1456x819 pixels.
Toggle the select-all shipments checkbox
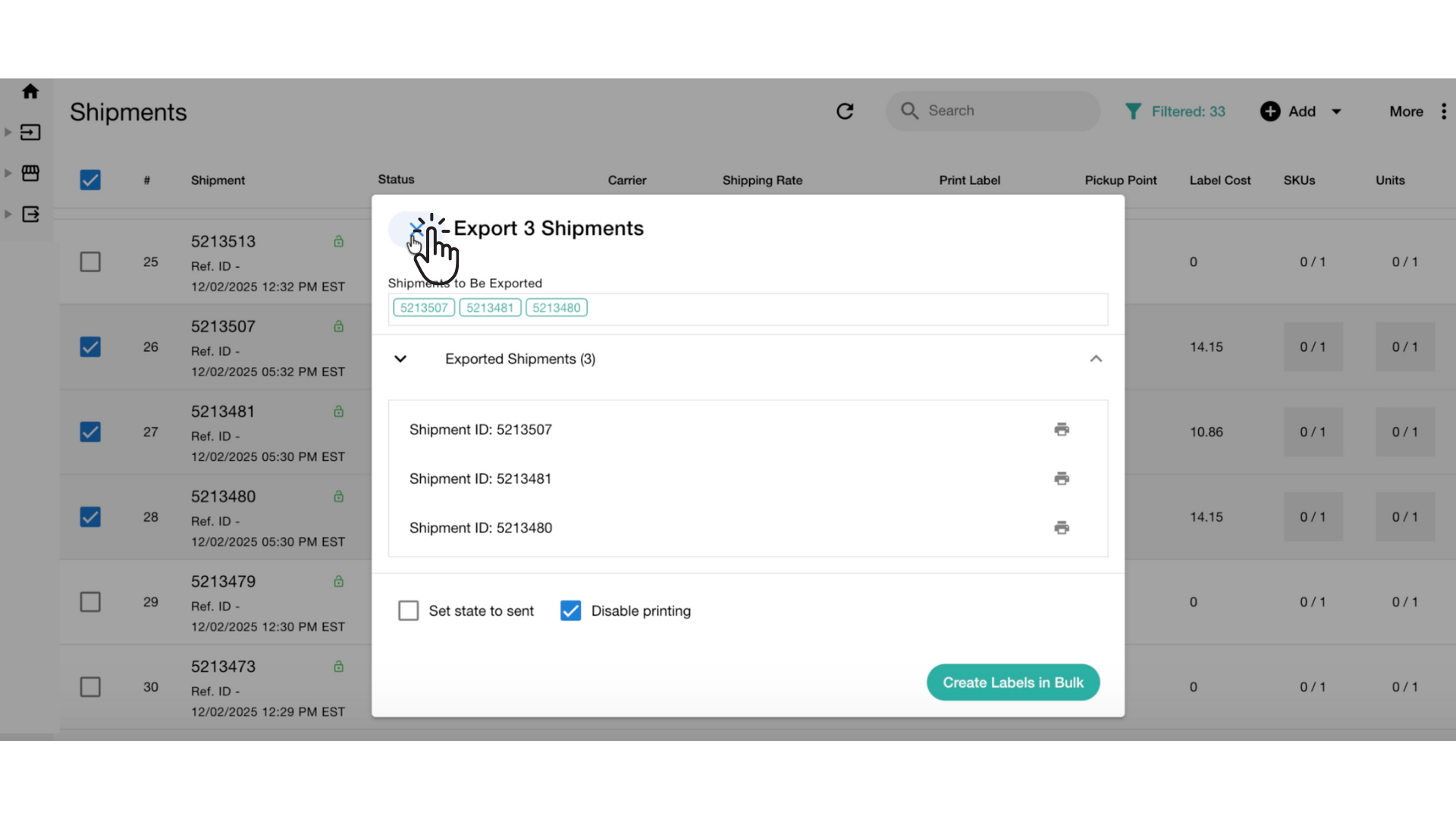pos(90,180)
